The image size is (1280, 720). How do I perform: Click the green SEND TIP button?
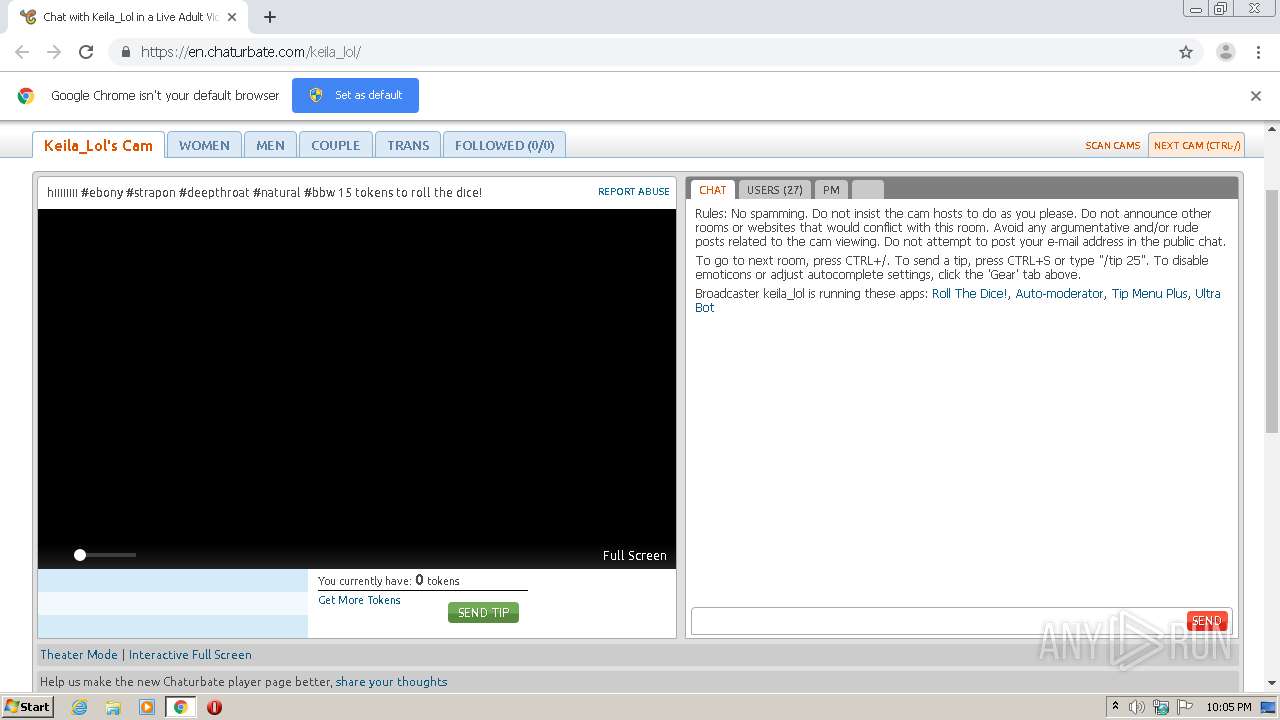pos(483,612)
